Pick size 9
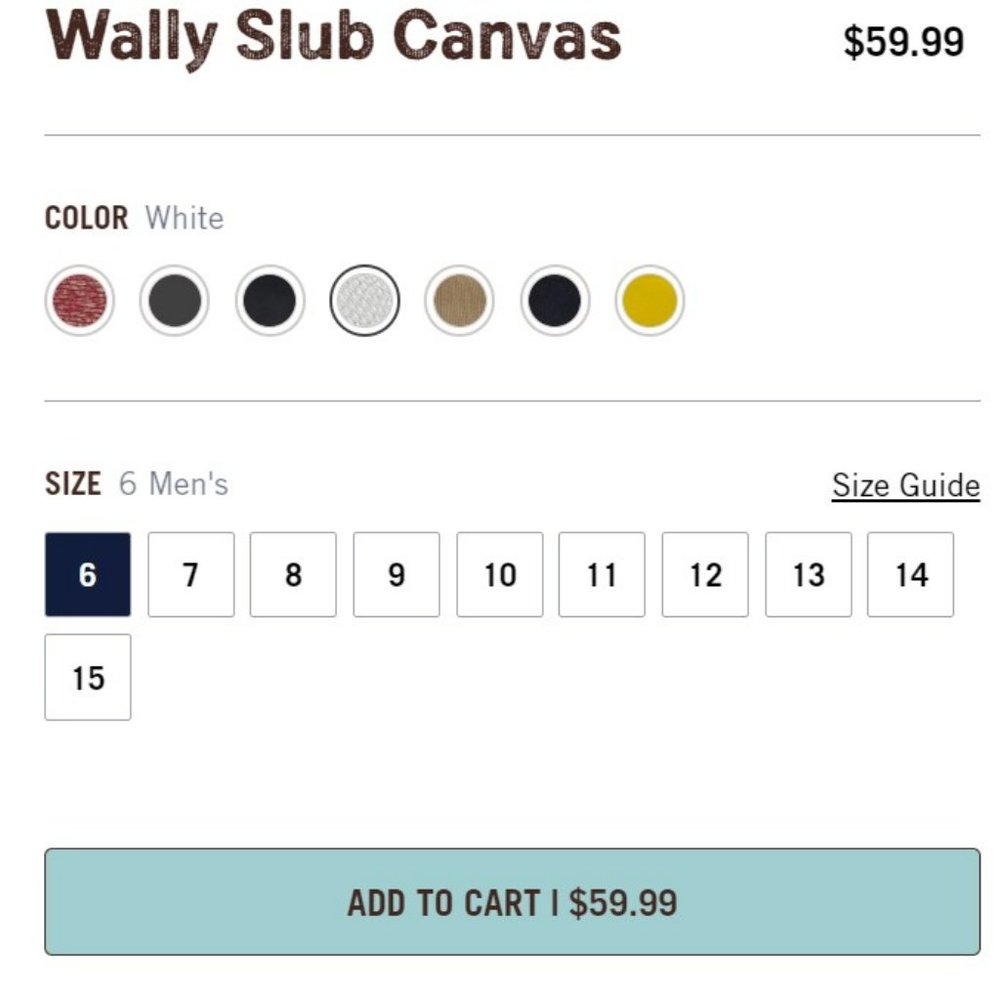This screenshot has width=1000, height=1000. pos(397,574)
